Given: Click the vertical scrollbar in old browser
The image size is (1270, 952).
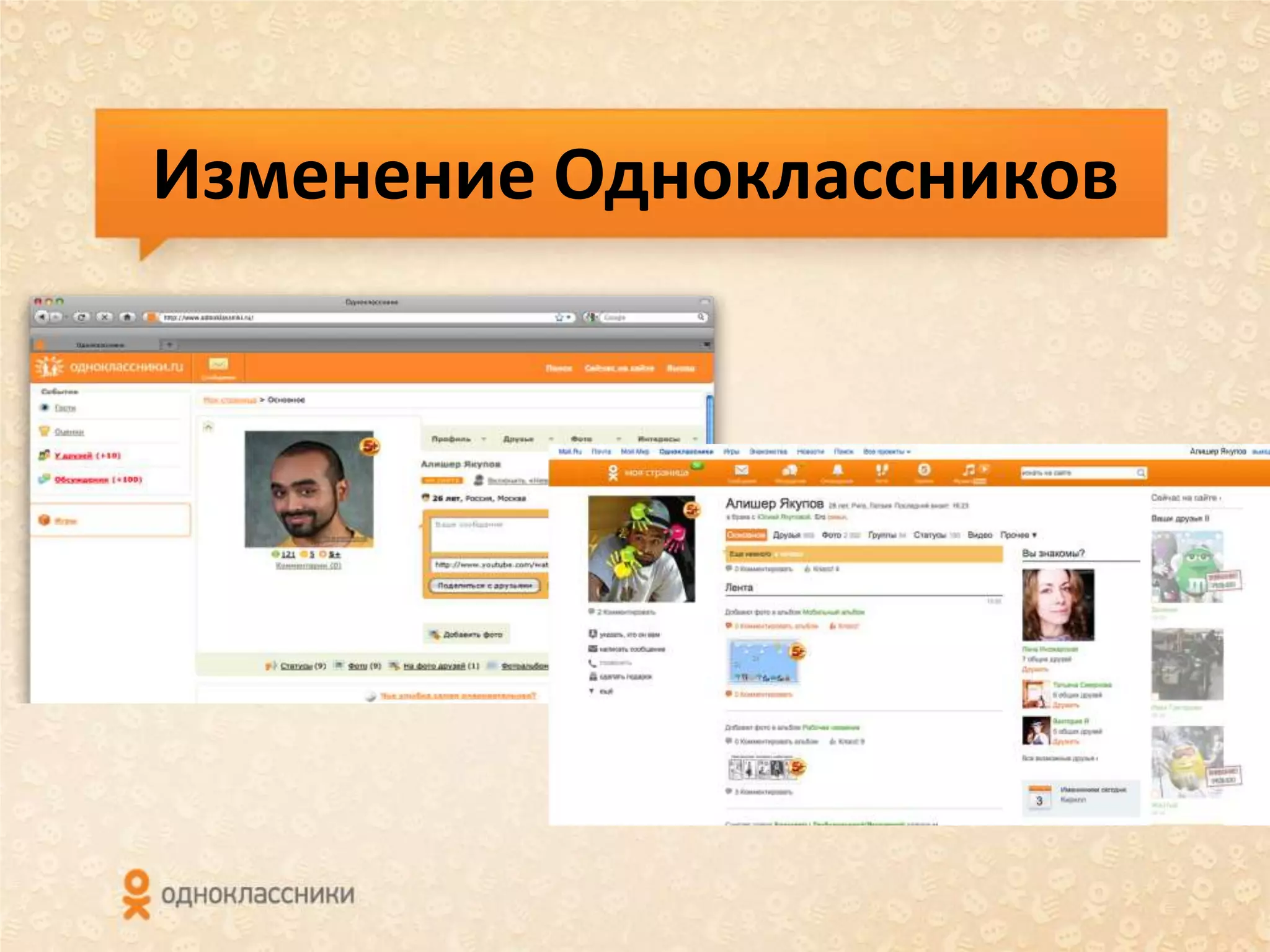Looking at the screenshot, I should click(x=709, y=419).
